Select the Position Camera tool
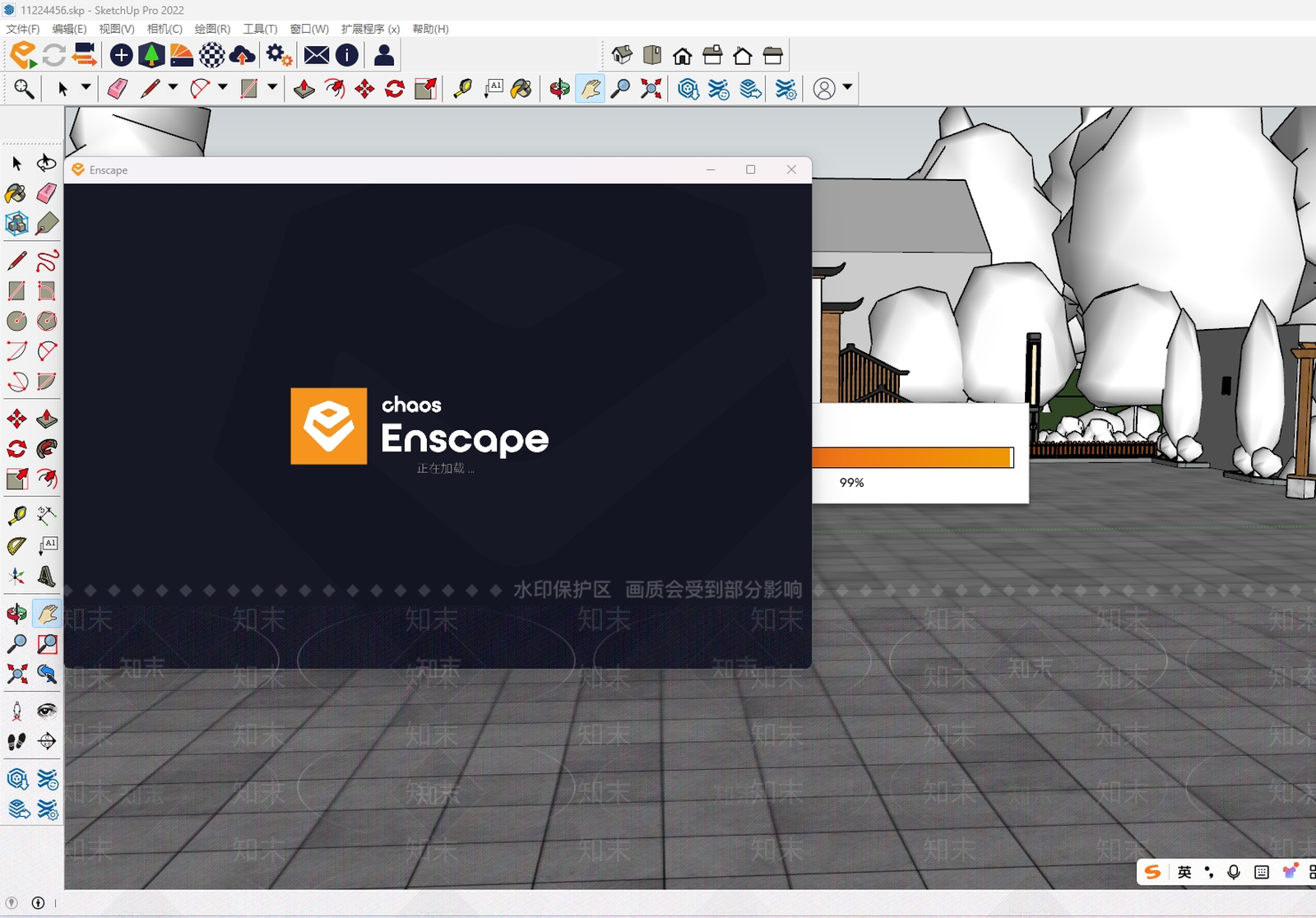Viewport: 1316px width, 918px height. 16,711
